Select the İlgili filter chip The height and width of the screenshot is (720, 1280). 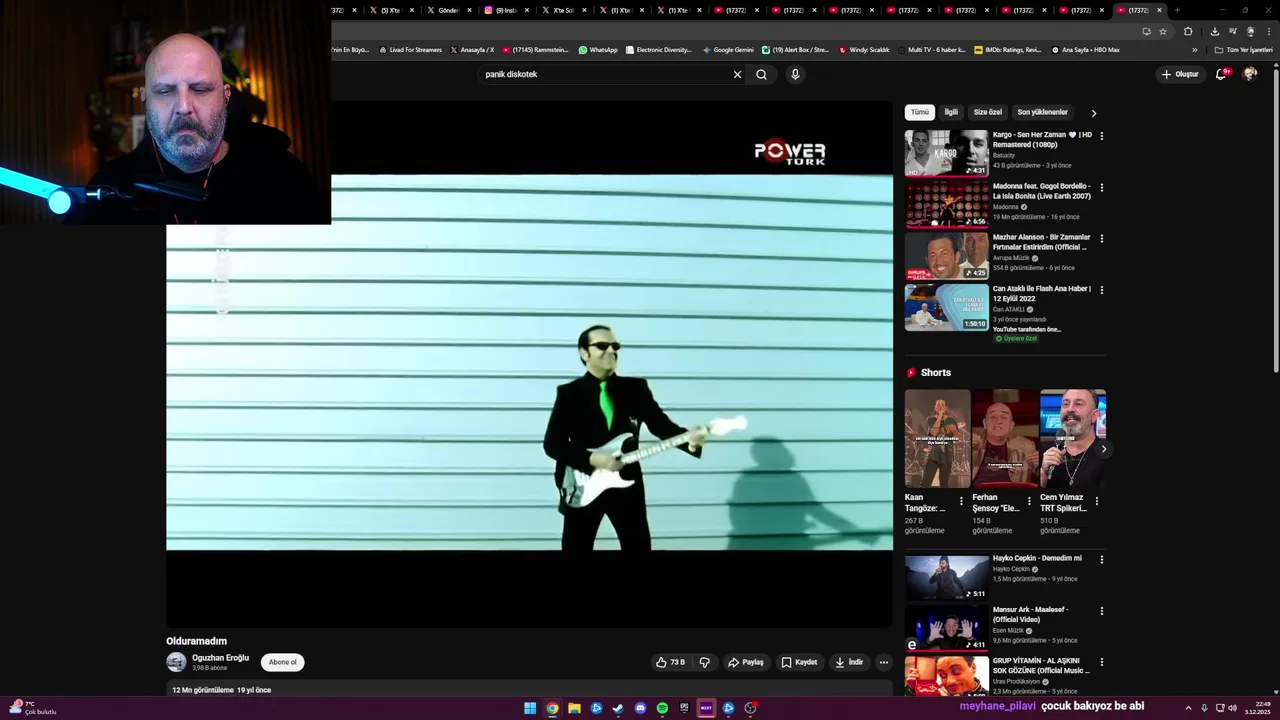point(951,112)
